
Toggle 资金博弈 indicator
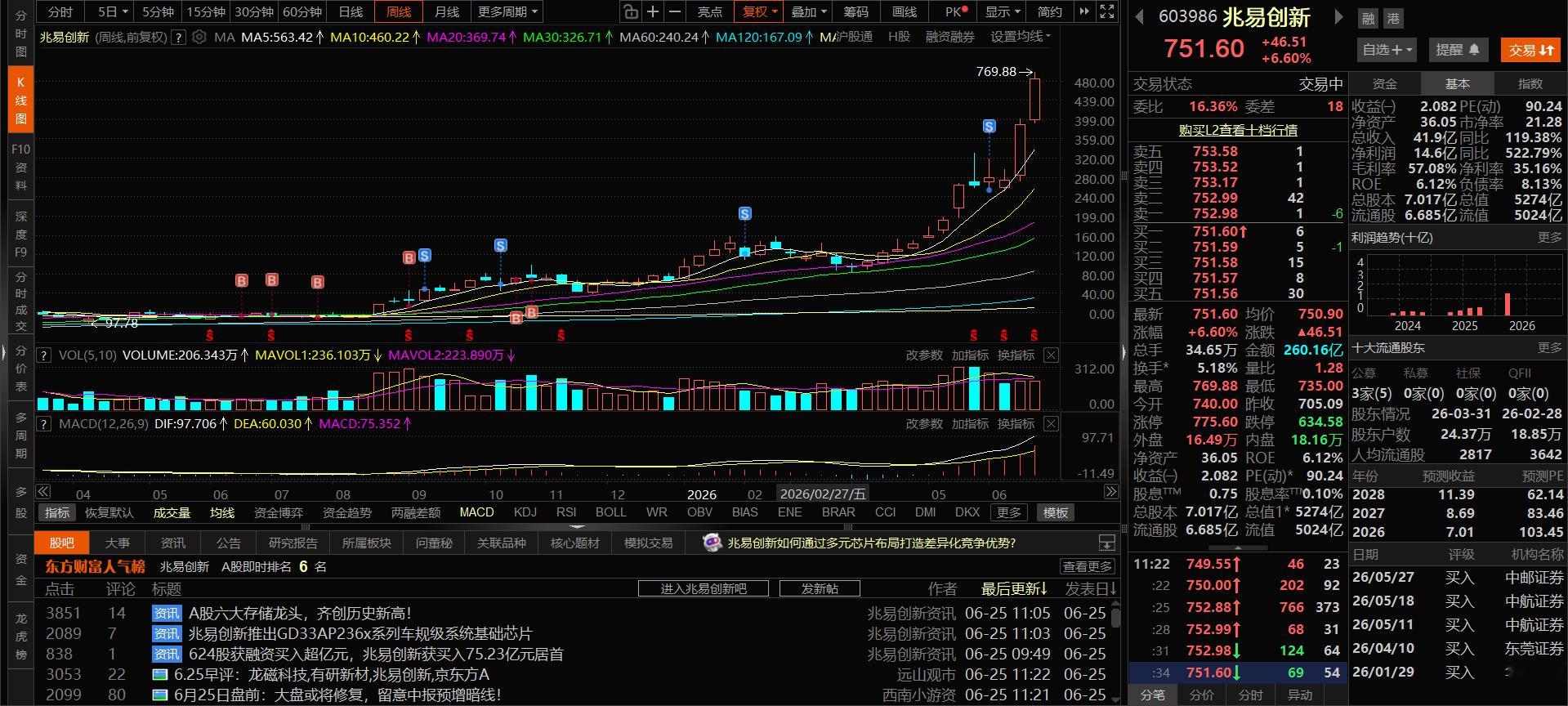(x=279, y=512)
